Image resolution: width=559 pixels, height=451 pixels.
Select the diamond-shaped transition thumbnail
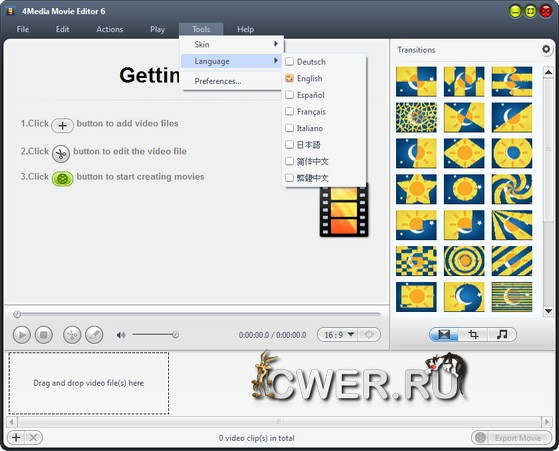[464, 153]
